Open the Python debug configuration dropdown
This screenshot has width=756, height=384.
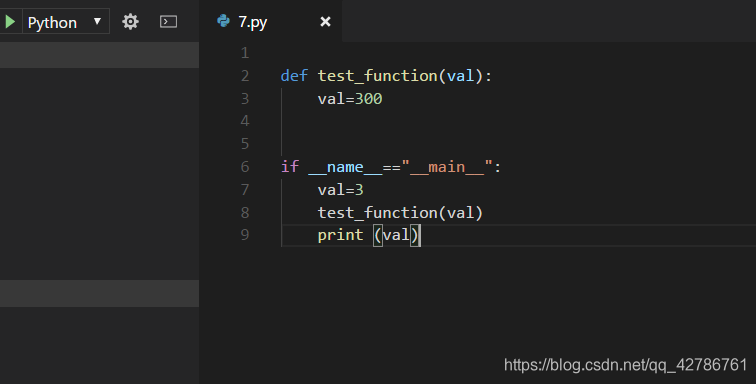[66, 22]
